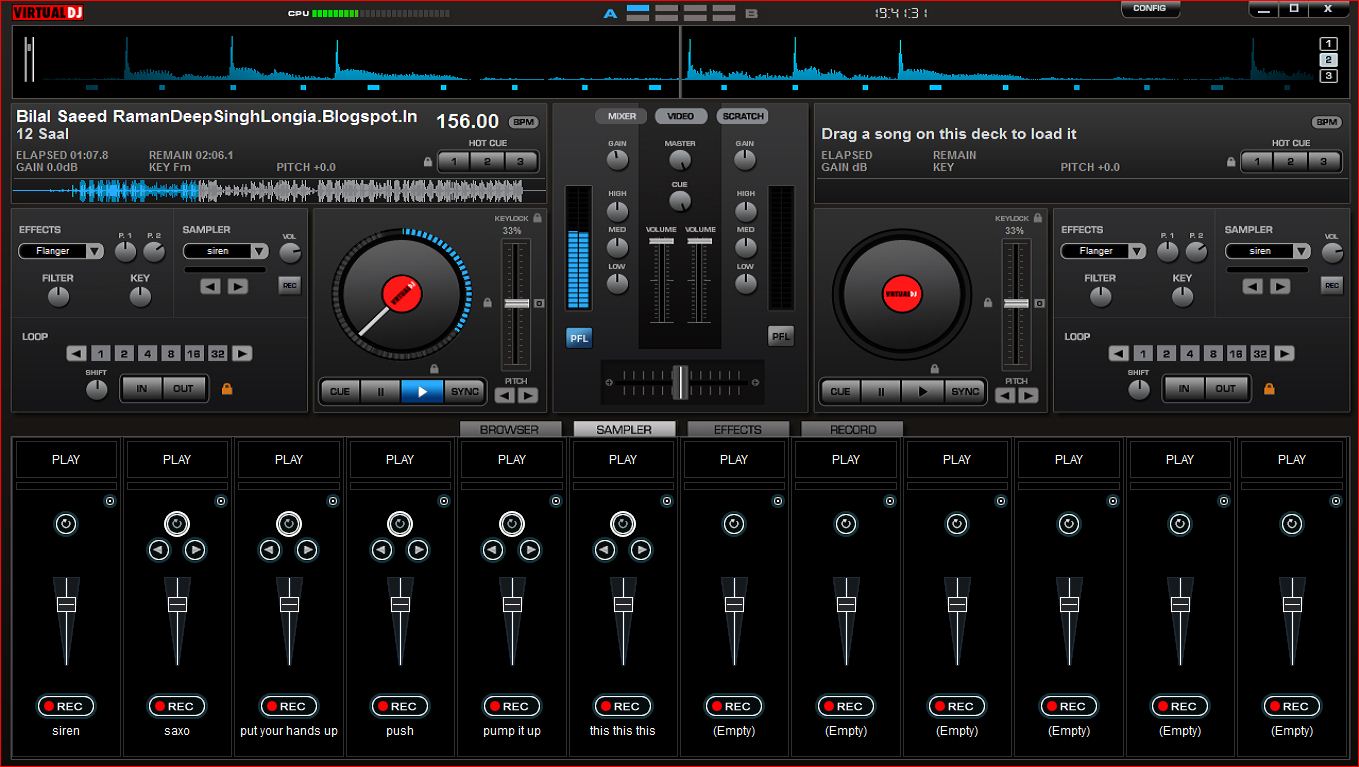This screenshot has width=1359, height=767.
Task: Select the MIXER panel button
Action: pos(622,116)
